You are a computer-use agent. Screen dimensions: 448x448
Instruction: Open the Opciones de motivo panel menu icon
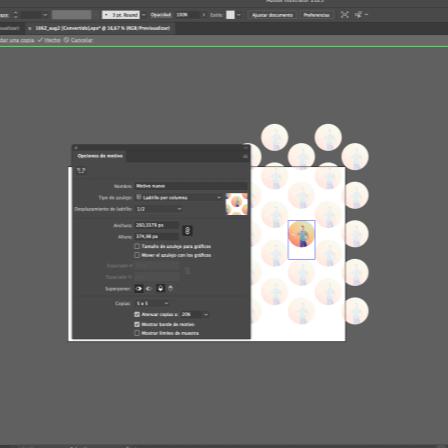245,156
